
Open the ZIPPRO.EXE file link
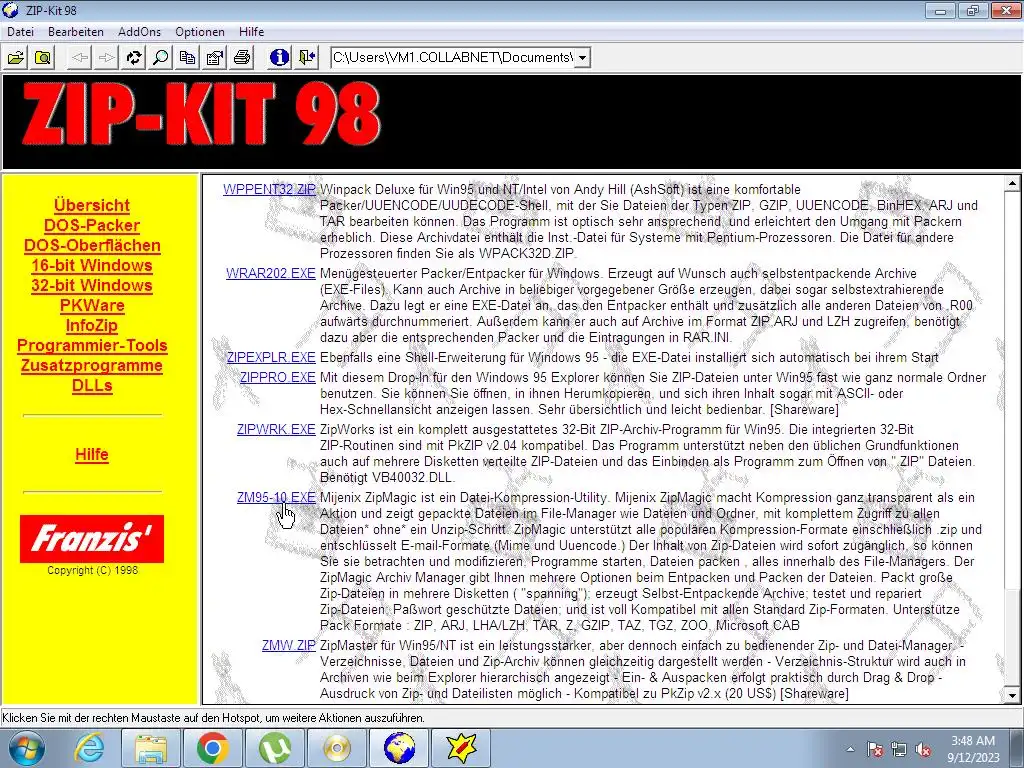[278, 377]
